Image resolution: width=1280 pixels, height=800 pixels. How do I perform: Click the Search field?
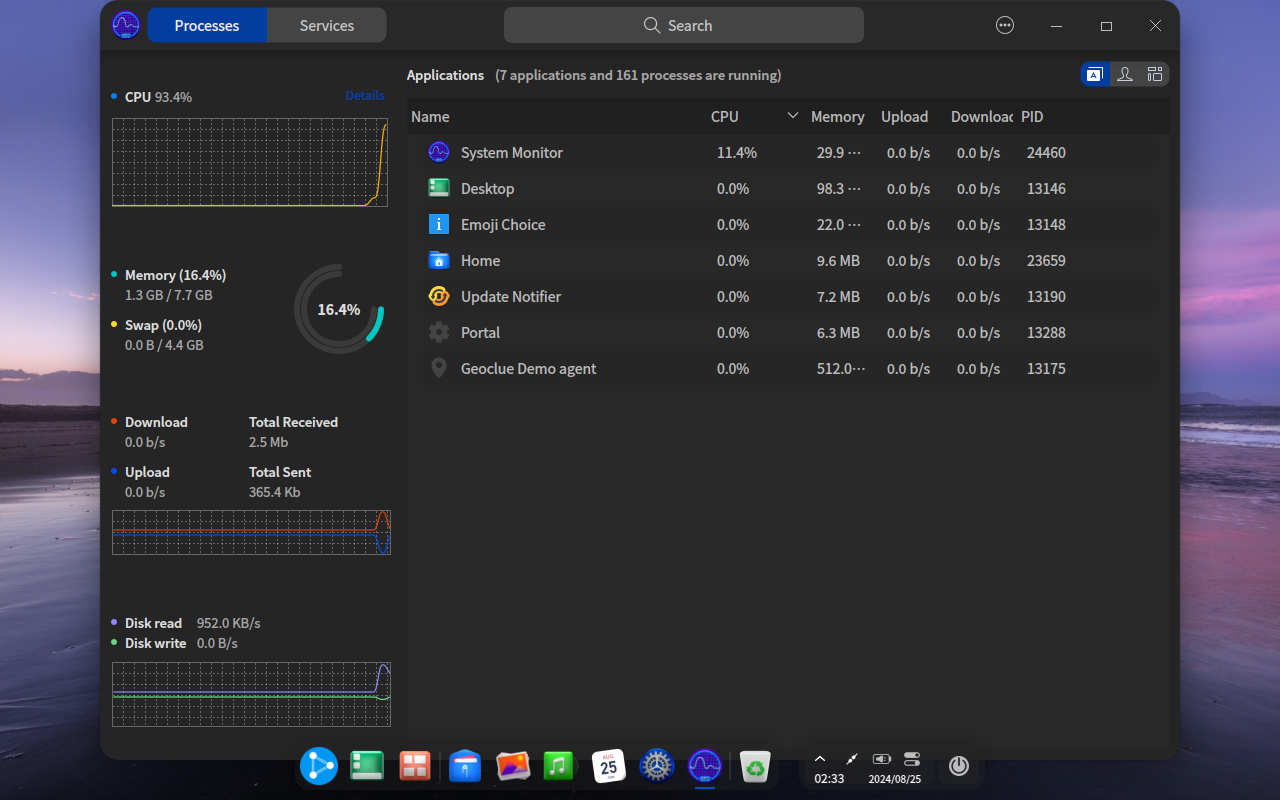coord(684,25)
